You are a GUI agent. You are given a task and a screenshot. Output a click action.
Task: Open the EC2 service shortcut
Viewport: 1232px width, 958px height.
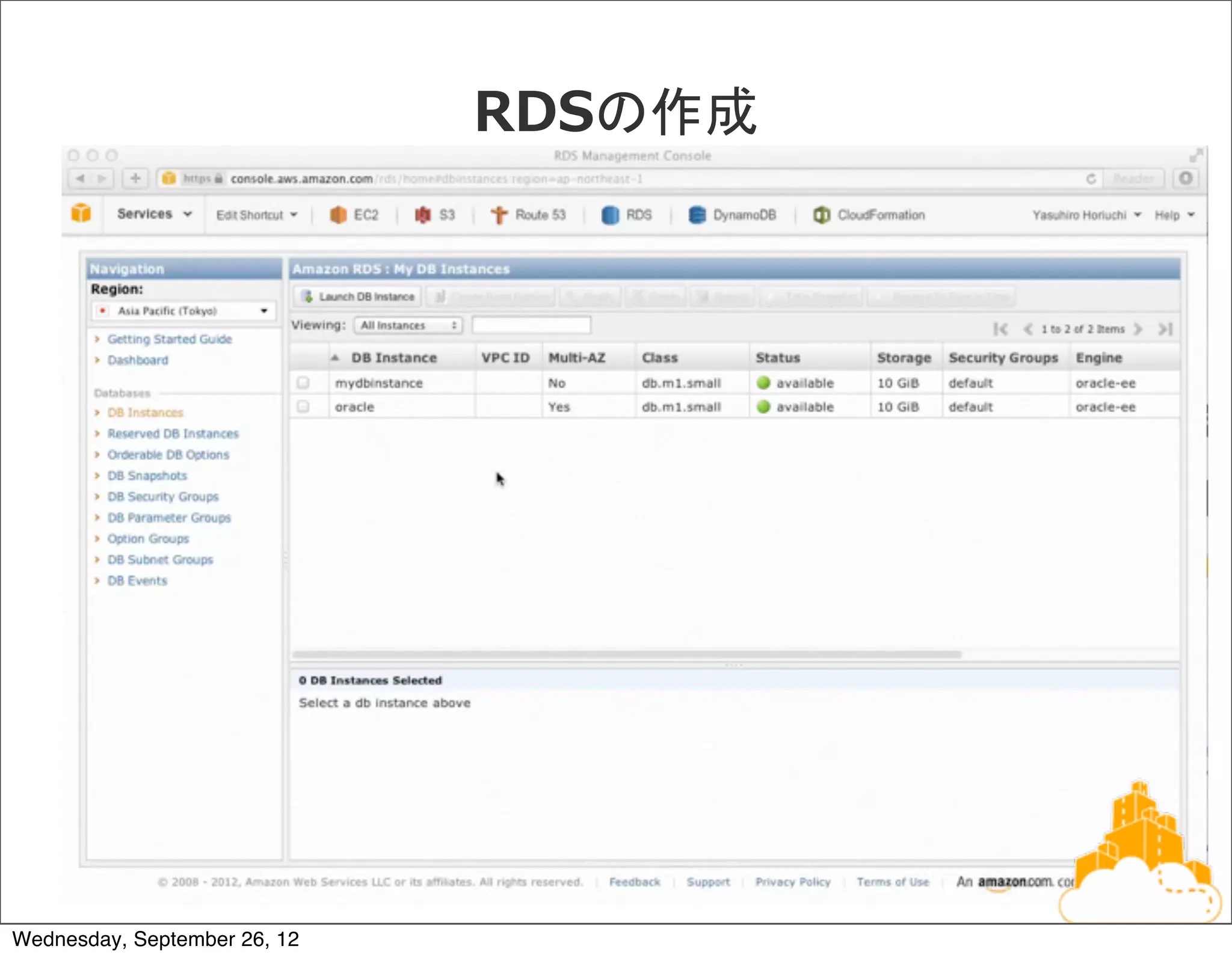(x=354, y=215)
